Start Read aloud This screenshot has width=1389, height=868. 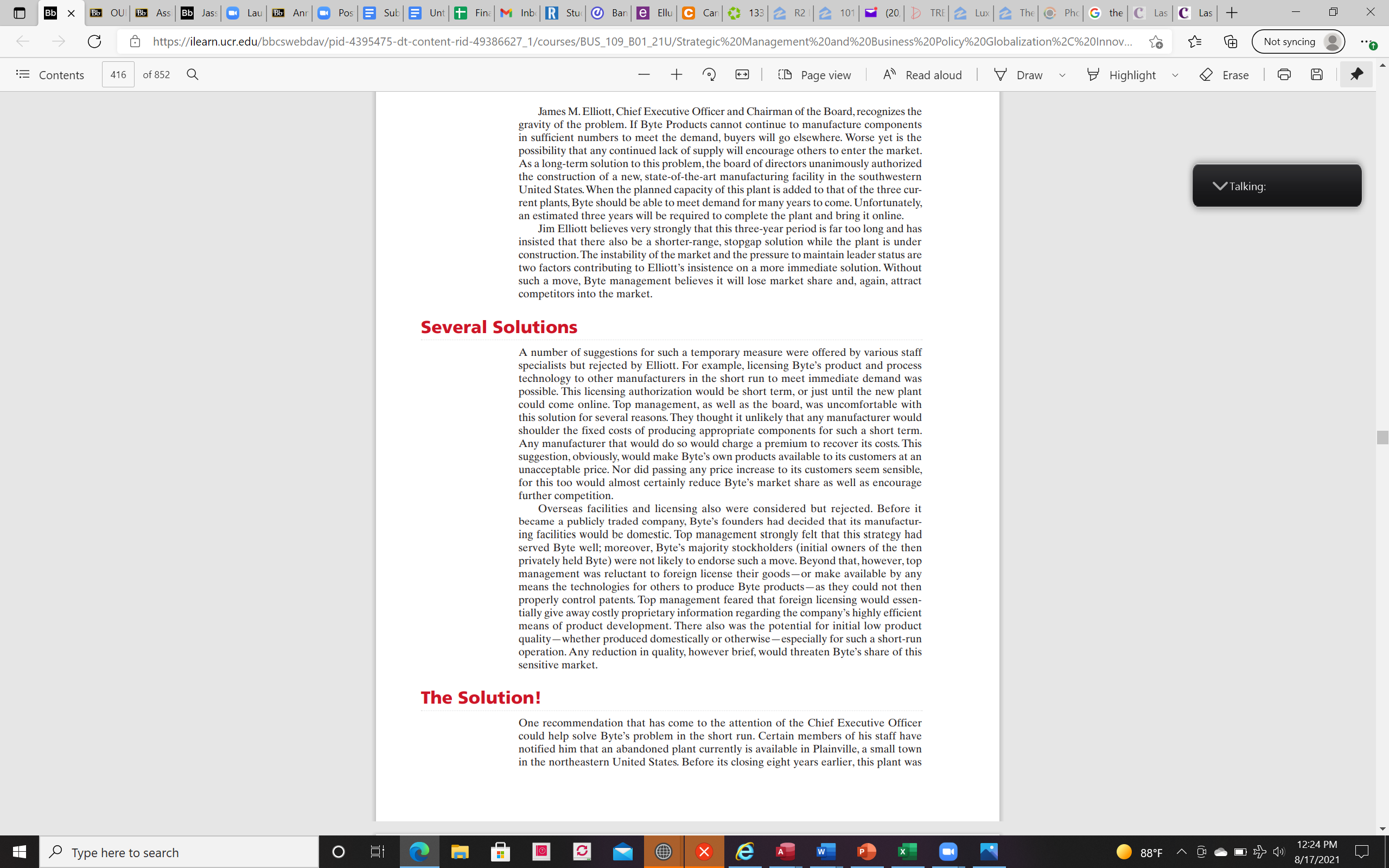click(922, 75)
